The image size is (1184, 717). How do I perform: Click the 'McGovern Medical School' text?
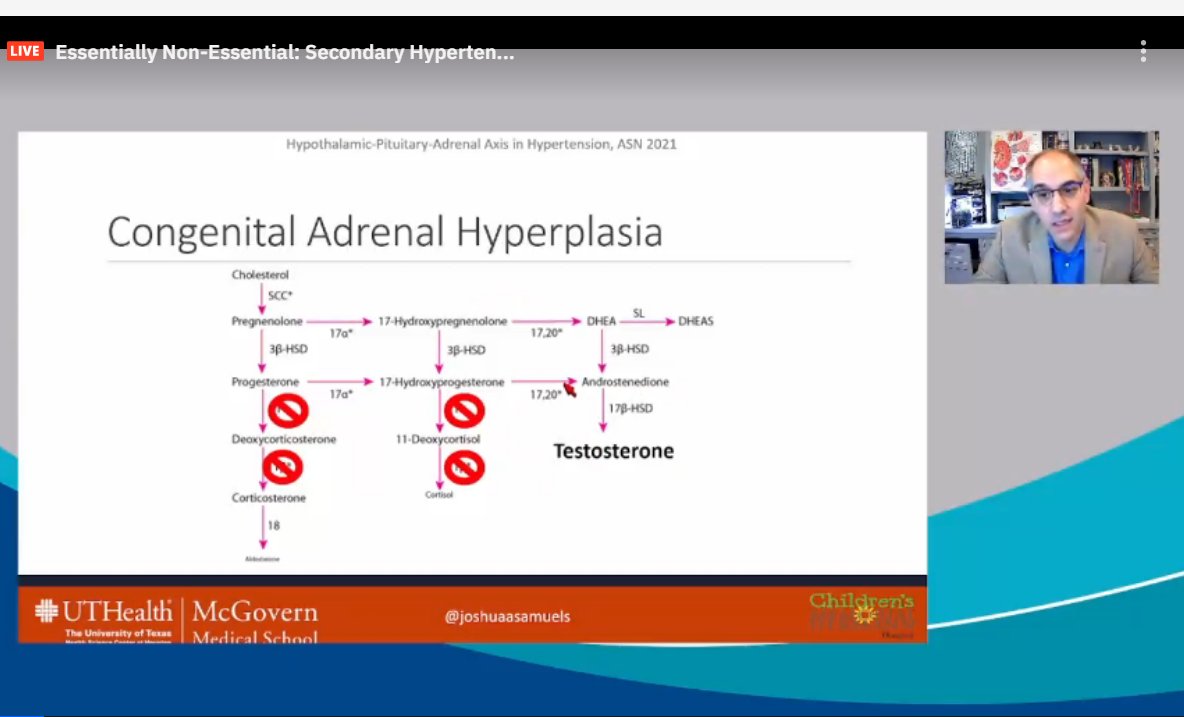point(255,622)
